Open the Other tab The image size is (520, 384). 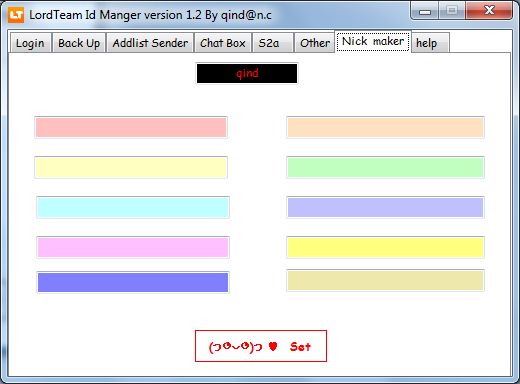pos(315,43)
